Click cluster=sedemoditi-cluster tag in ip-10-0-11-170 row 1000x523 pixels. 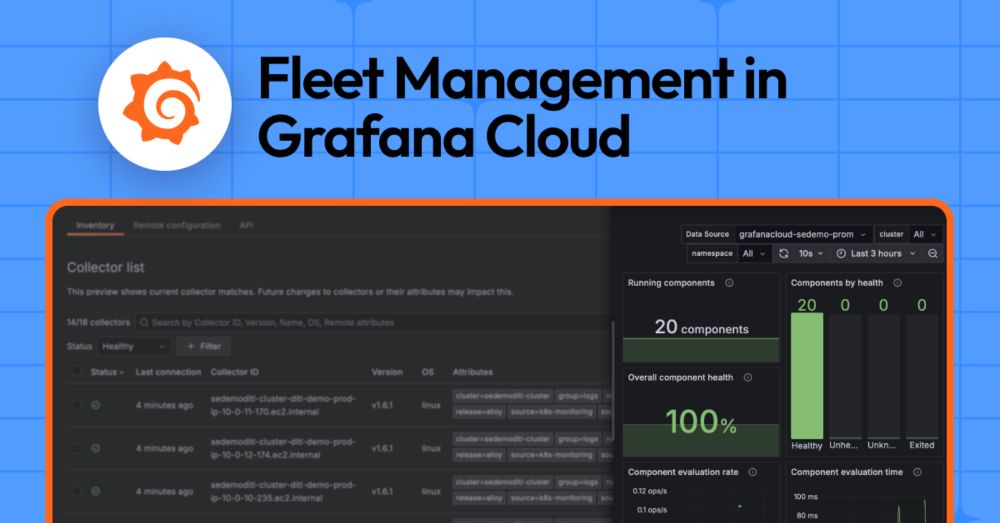click(503, 396)
